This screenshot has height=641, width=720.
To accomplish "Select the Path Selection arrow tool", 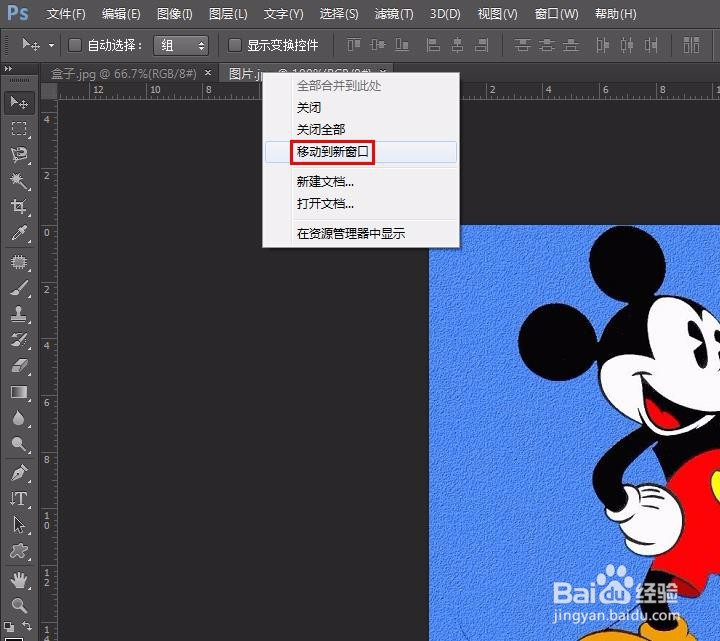I will coord(19,525).
